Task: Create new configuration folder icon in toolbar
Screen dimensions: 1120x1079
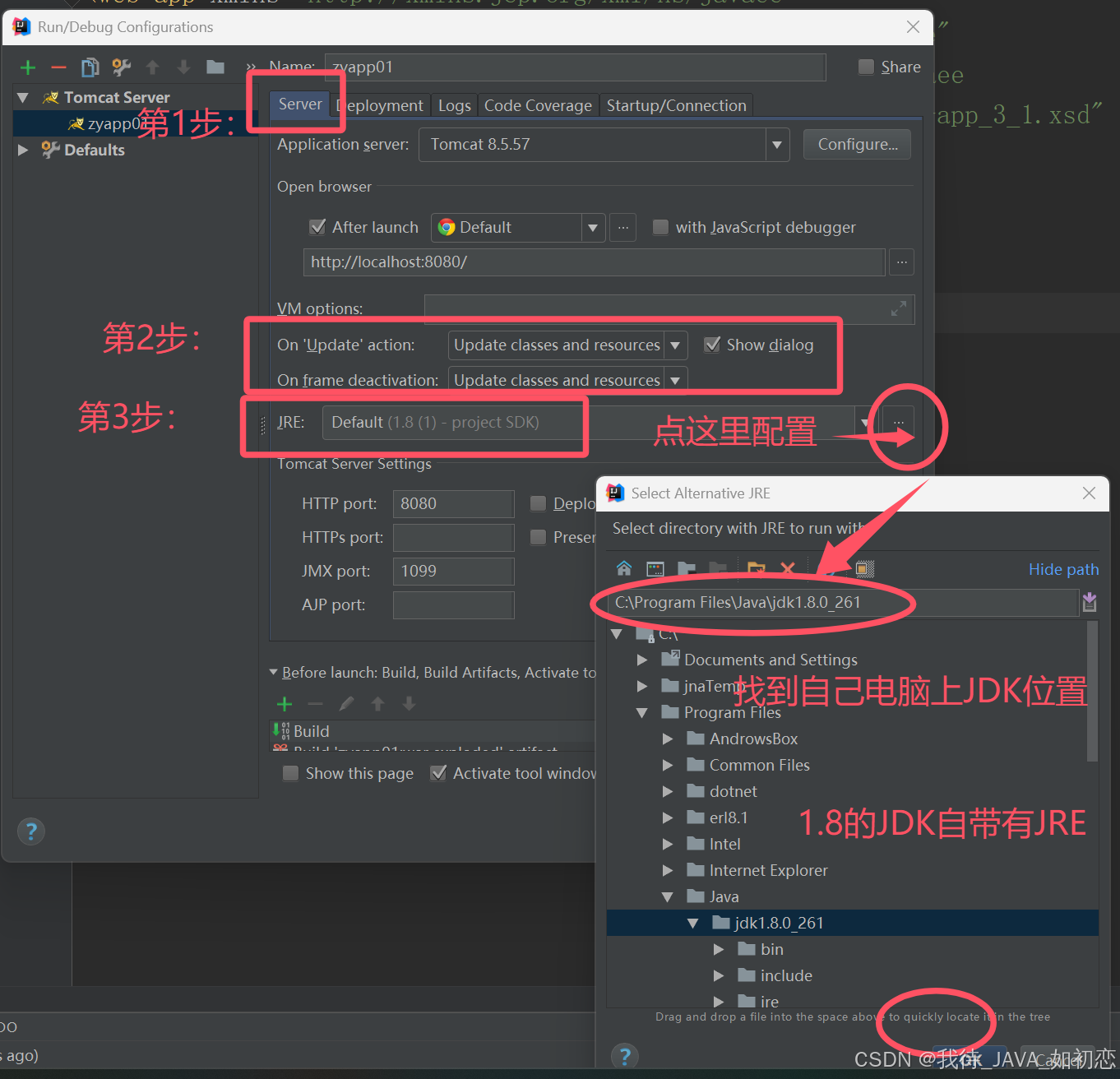Action: (x=215, y=67)
